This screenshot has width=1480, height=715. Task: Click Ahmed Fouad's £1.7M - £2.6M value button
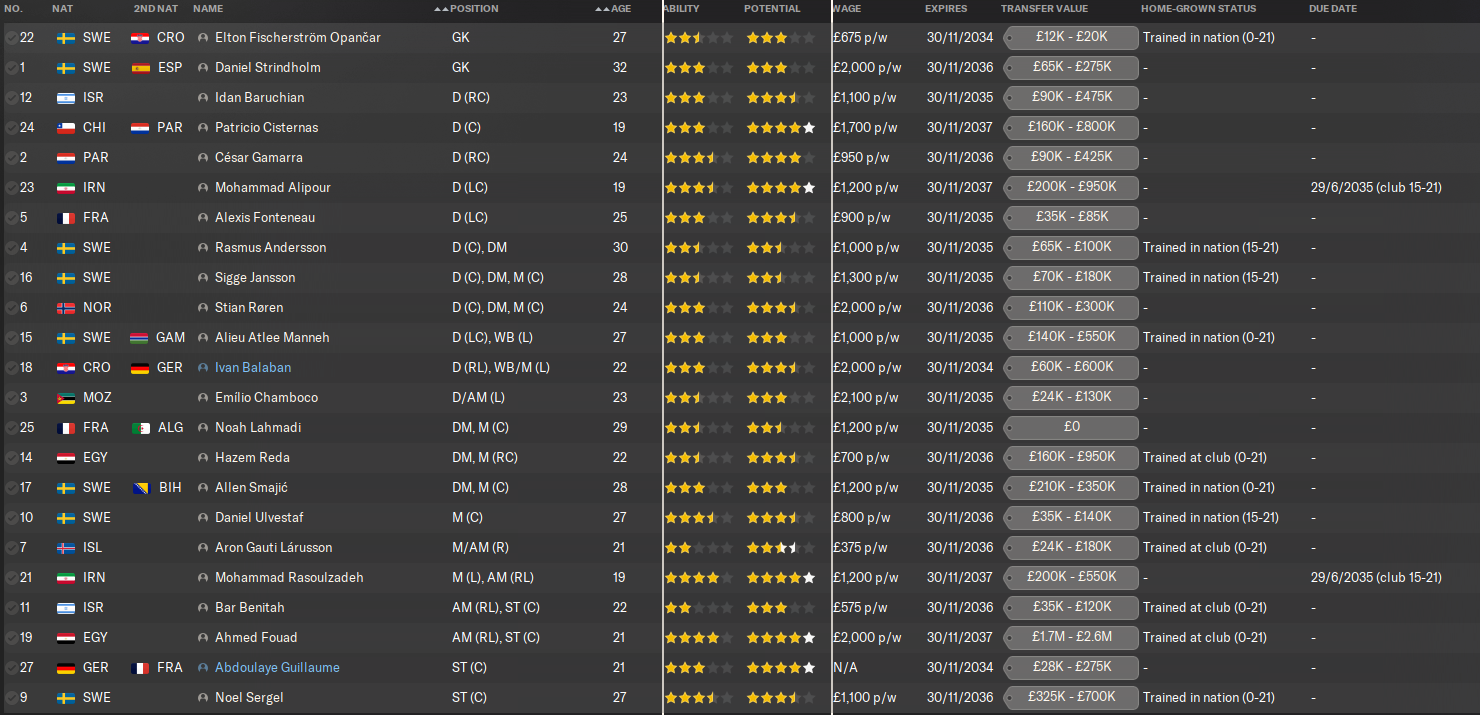click(x=1070, y=638)
